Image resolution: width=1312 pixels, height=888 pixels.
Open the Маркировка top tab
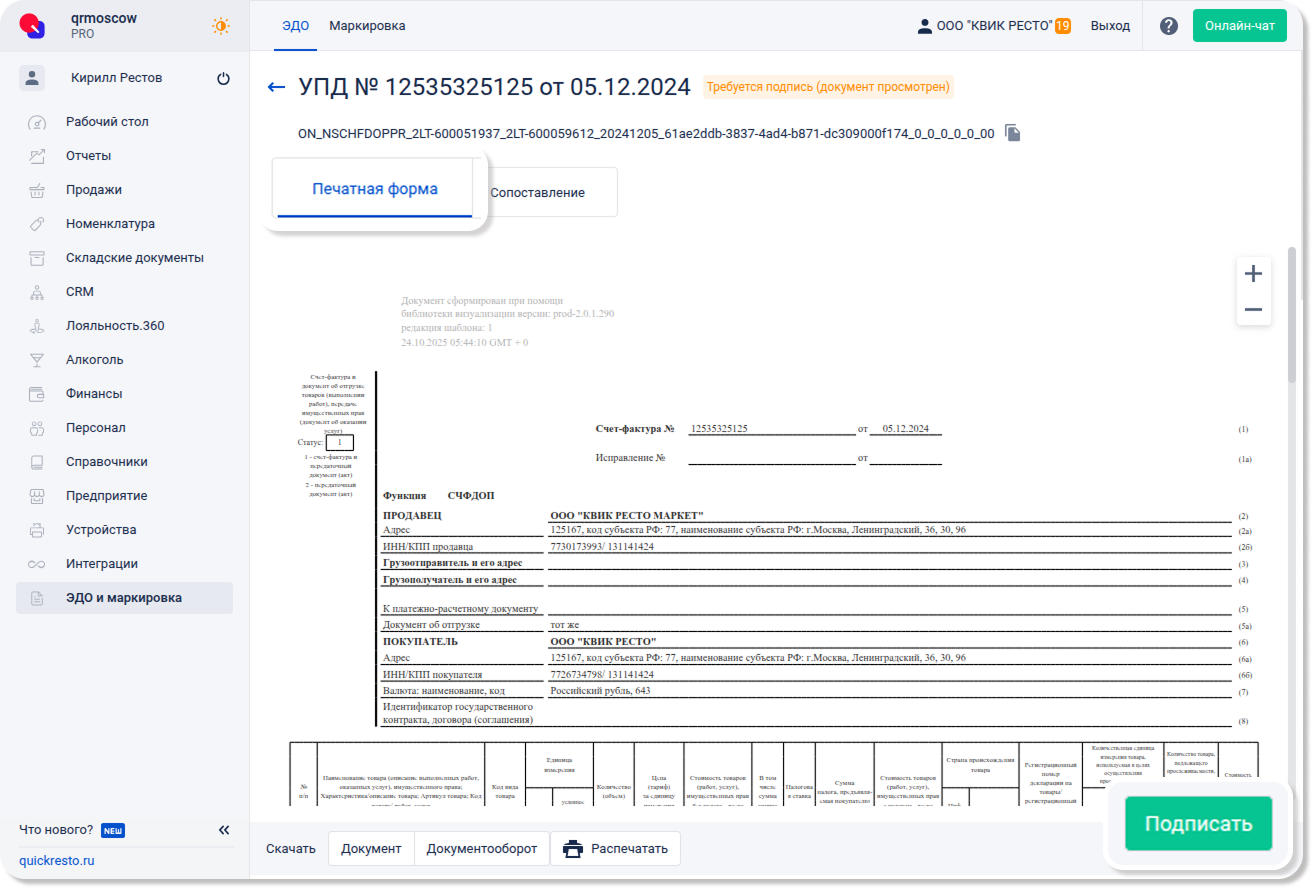point(367,26)
